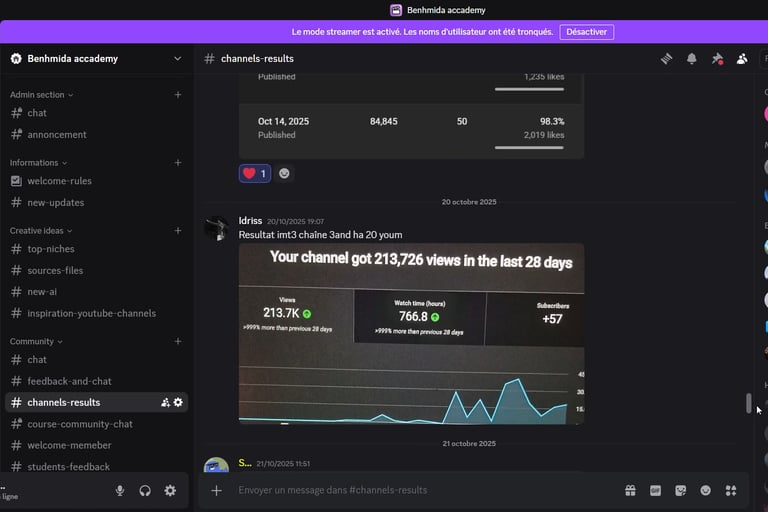768x512 pixels.
Task: Open the Oct 14, 2025 stats image
Action: [411, 116]
